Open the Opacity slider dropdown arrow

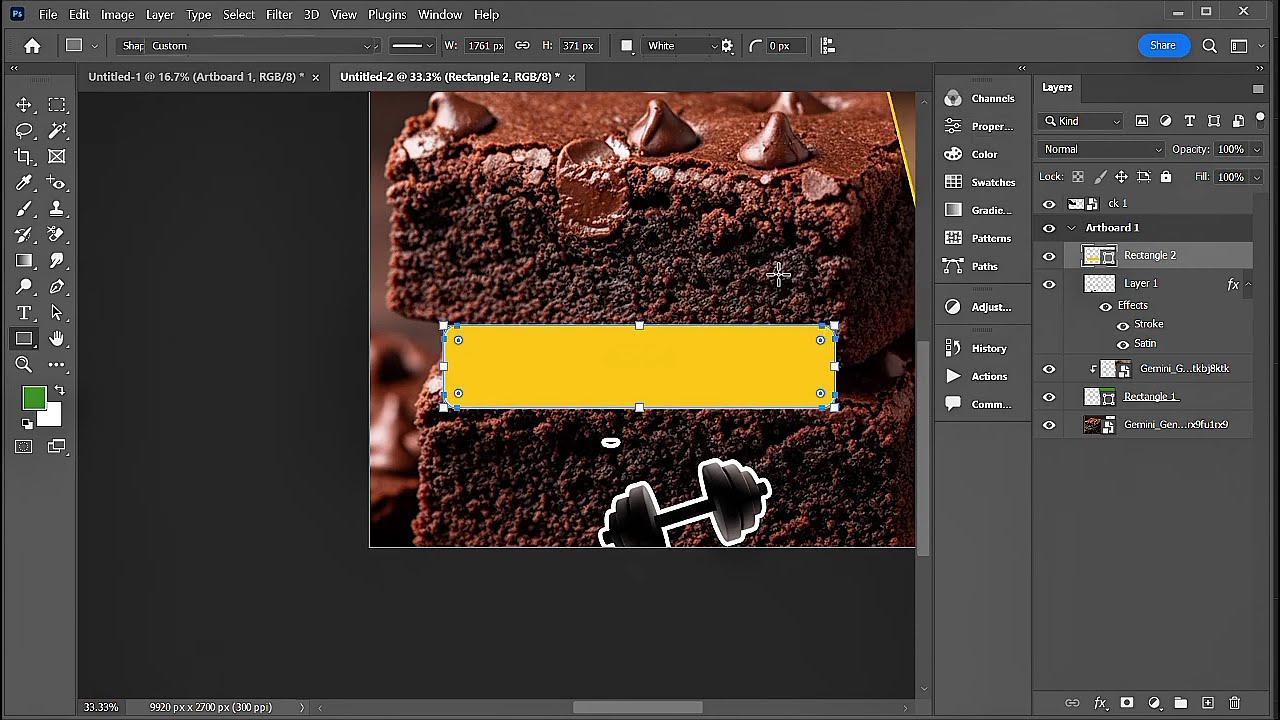click(1256, 149)
